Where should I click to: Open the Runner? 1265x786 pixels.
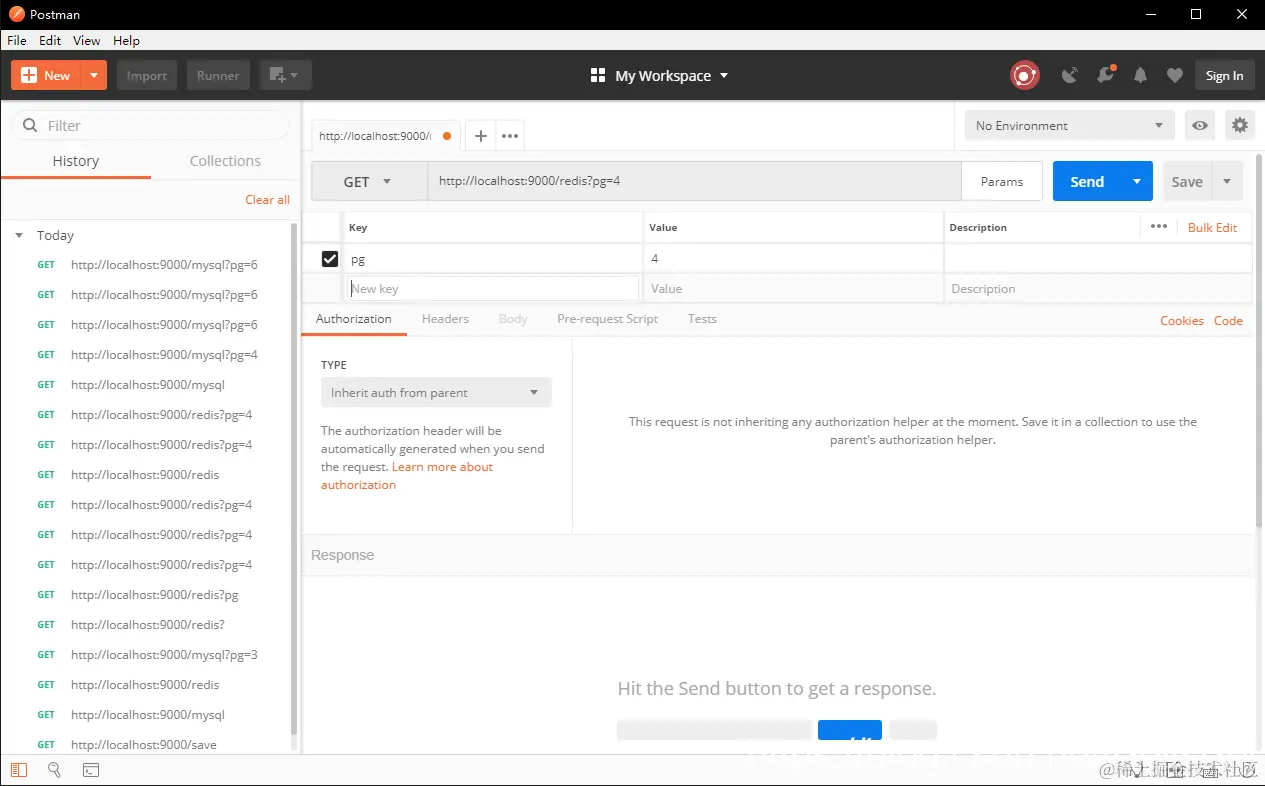click(218, 75)
